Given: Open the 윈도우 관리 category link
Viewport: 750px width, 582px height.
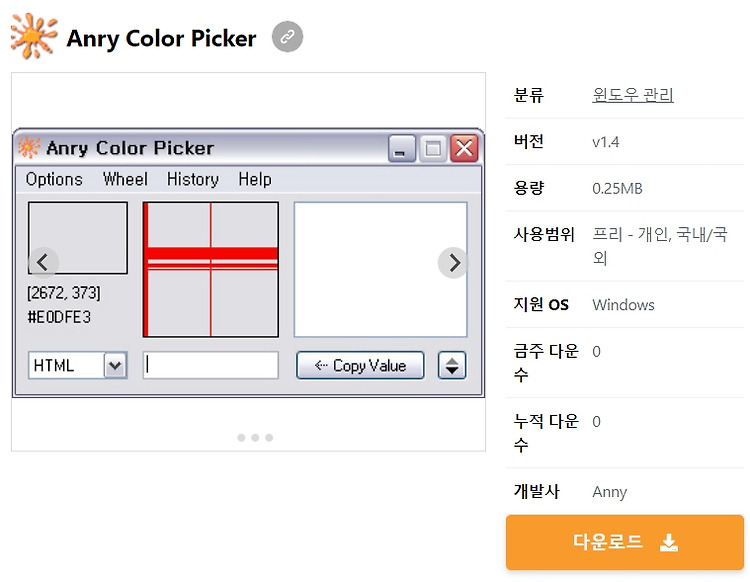Looking at the screenshot, I should click(x=633, y=95).
